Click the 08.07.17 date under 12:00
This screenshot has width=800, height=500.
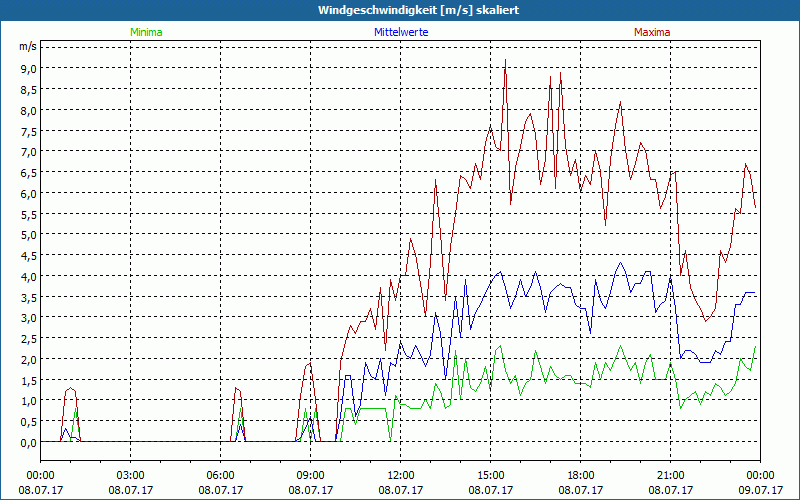click(x=401, y=490)
